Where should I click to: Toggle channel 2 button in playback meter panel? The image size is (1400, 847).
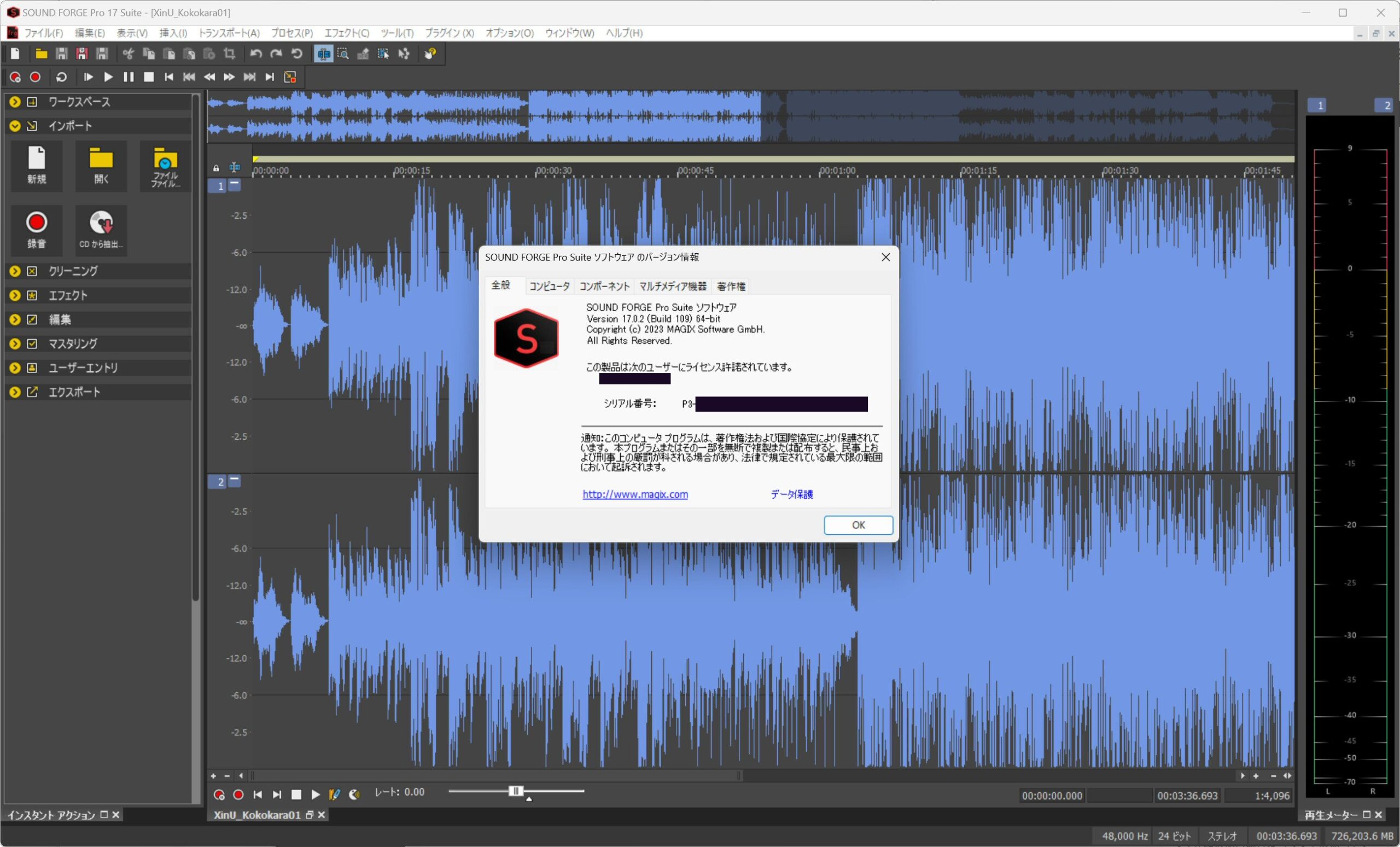click(1384, 105)
